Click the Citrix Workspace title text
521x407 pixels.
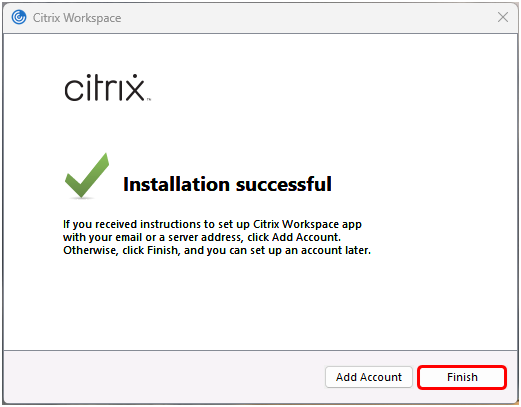[77, 18]
